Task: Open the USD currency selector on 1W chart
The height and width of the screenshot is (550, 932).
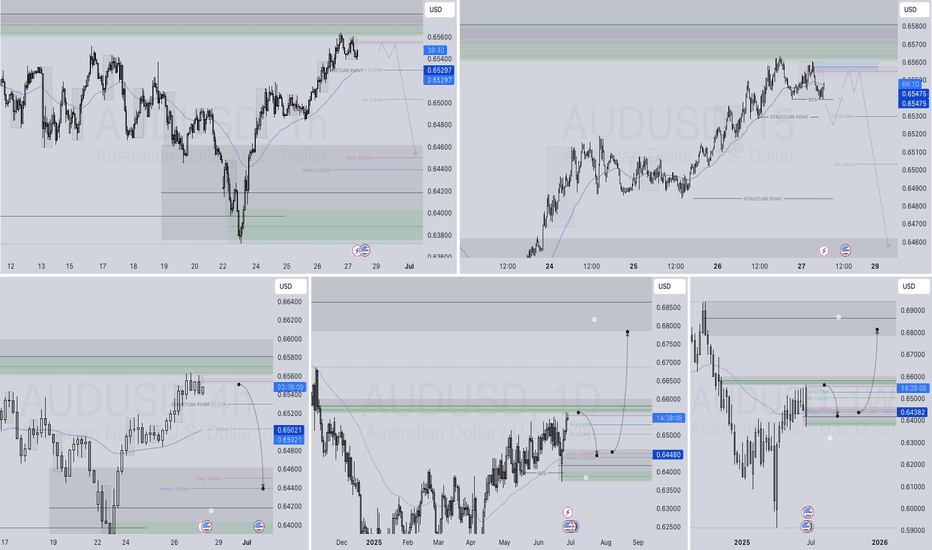Action: point(913,287)
